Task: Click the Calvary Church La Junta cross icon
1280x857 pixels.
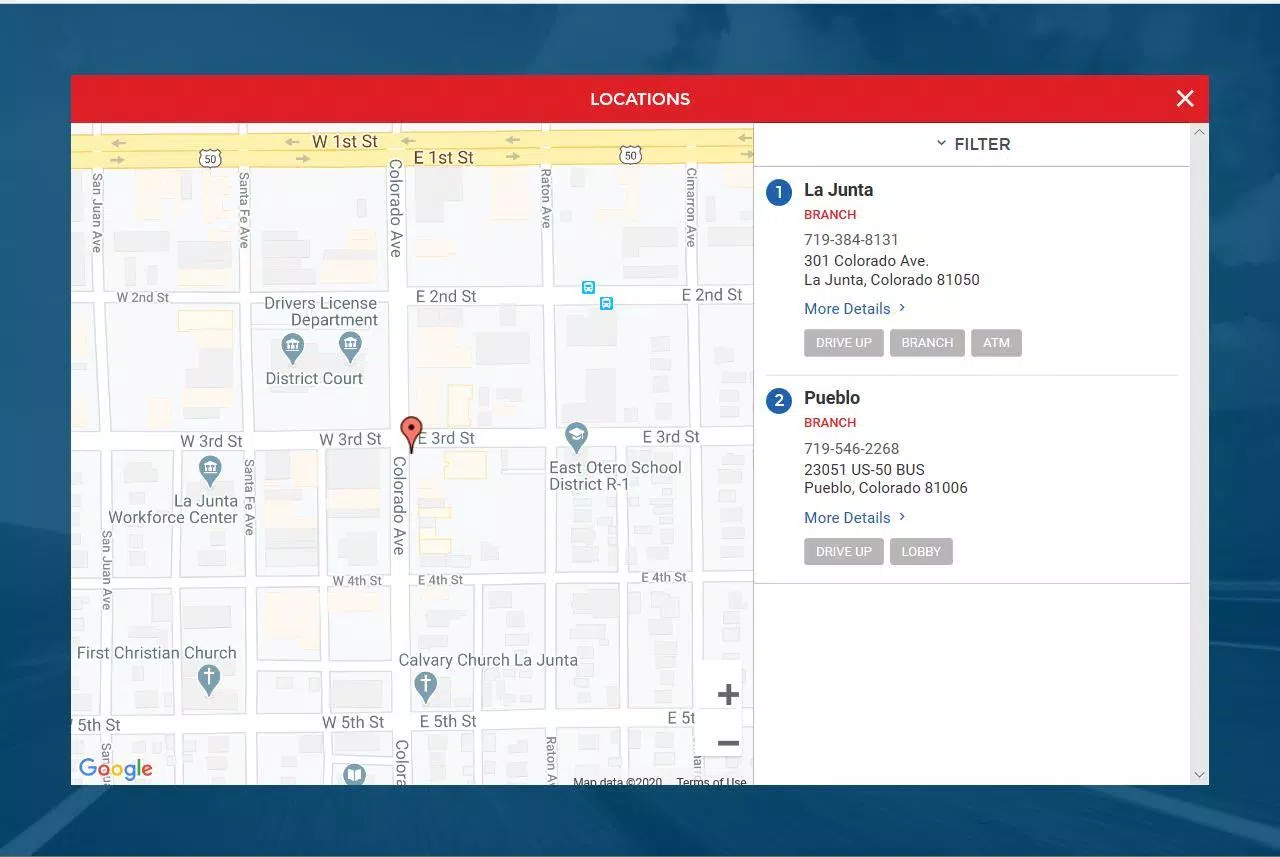Action: point(426,686)
